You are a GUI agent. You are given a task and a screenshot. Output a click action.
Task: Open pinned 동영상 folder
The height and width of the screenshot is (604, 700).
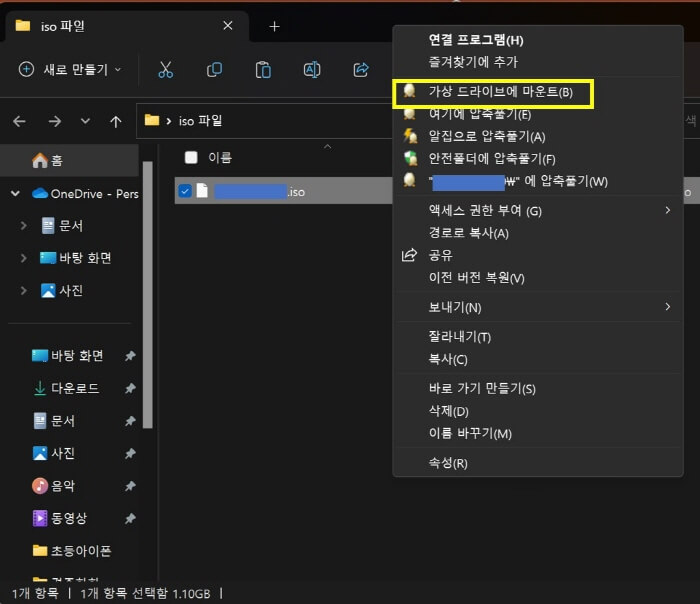pyautogui.click(x=60, y=518)
